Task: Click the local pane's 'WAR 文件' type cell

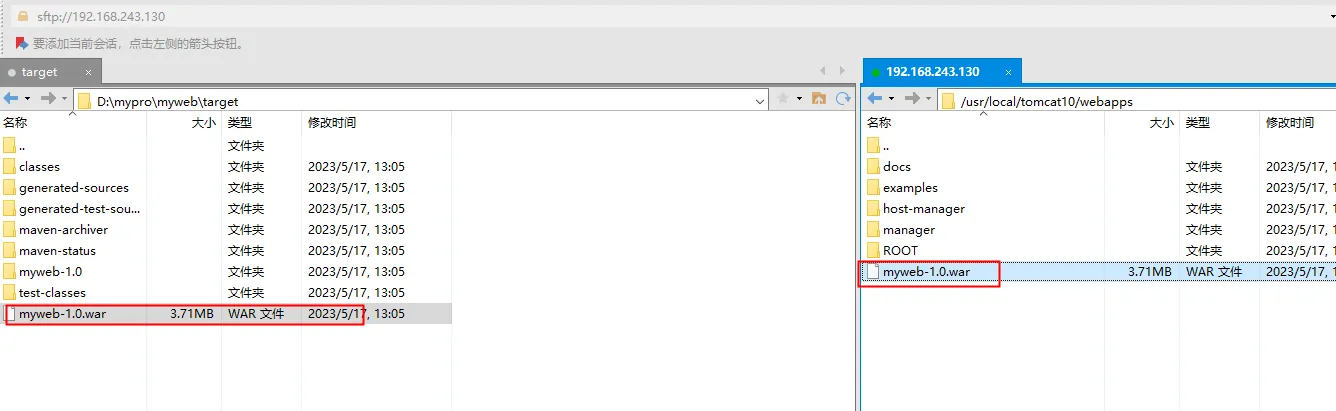Action: 256,314
